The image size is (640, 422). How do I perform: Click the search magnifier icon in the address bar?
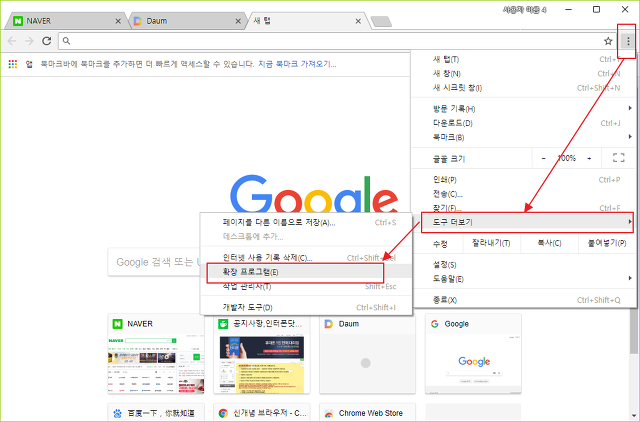pyautogui.click(x=67, y=41)
